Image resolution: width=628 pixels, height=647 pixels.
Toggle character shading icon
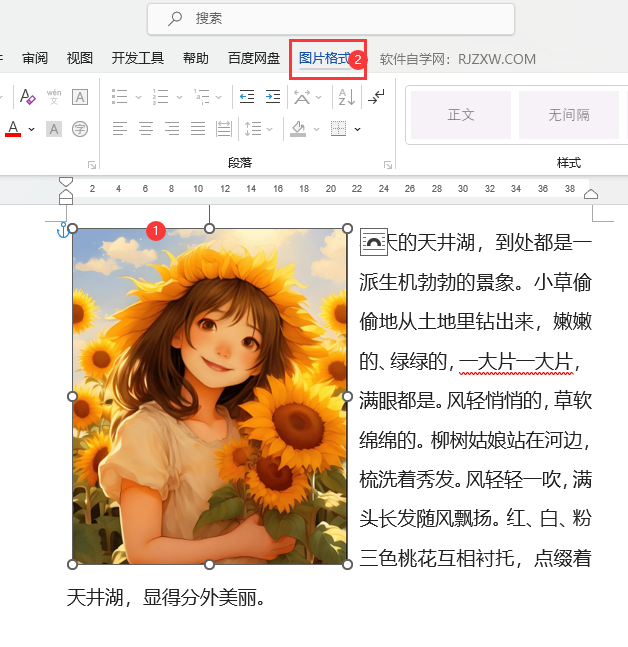tap(54, 129)
